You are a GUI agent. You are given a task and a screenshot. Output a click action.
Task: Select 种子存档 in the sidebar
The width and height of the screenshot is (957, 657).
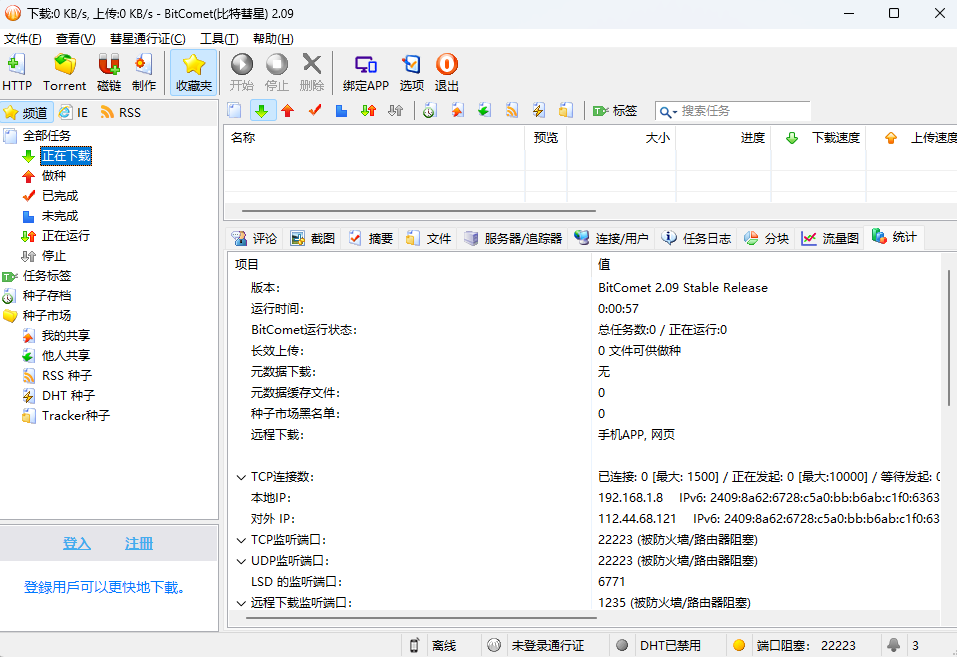point(47,296)
